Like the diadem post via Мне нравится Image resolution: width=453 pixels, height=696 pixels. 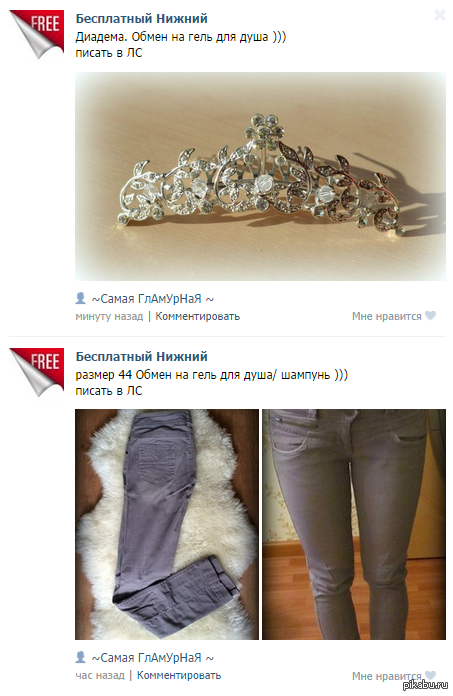pos(386,316)
